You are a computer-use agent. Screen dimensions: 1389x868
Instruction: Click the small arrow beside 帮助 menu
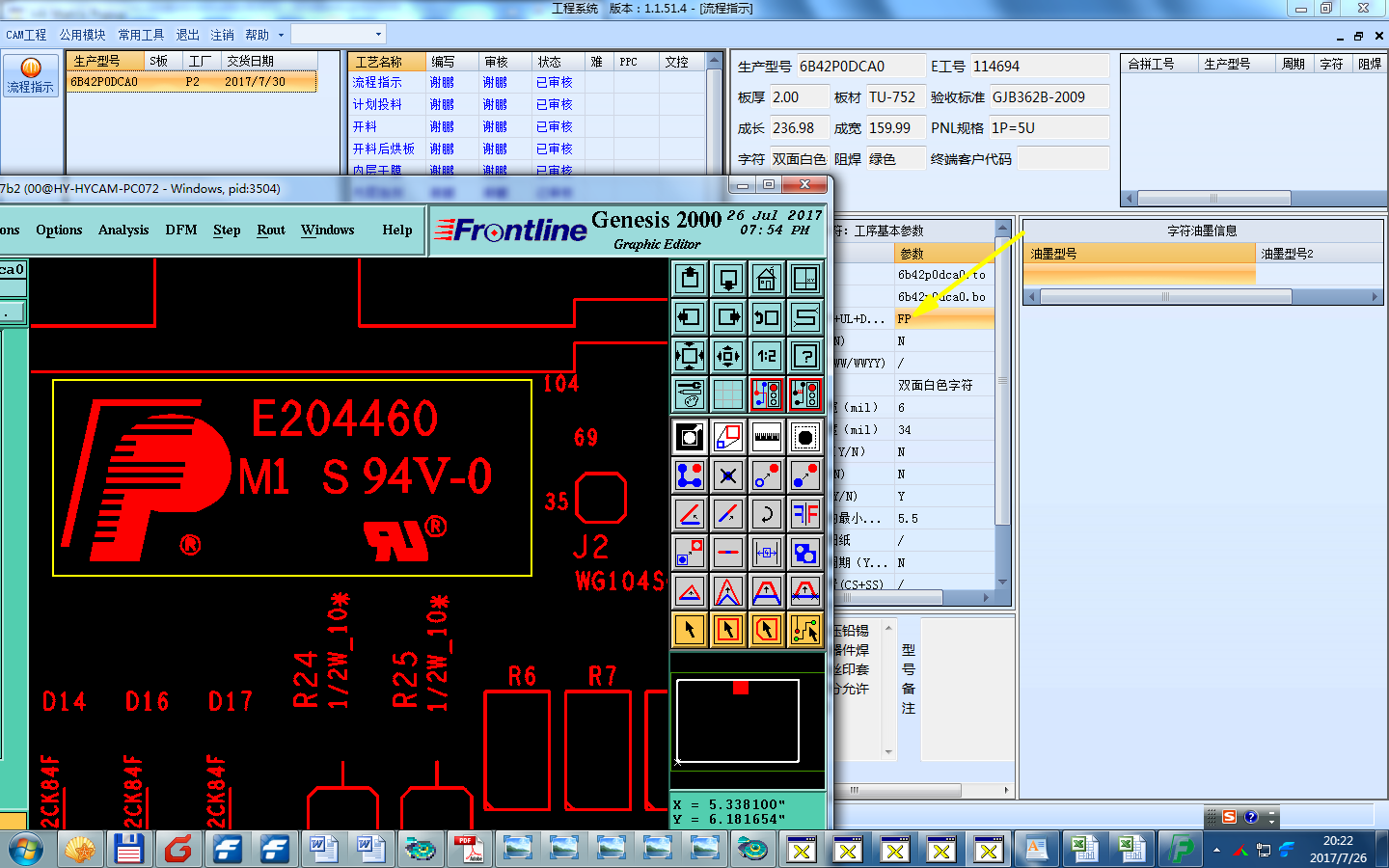281,35
